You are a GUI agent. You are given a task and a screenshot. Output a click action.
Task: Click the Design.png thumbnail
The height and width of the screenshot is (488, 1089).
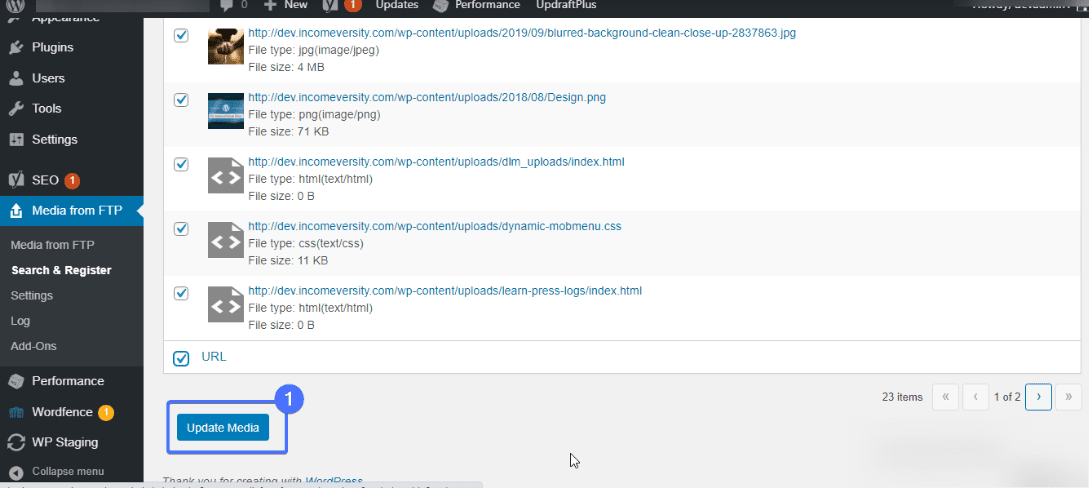(x=226, y=111)
